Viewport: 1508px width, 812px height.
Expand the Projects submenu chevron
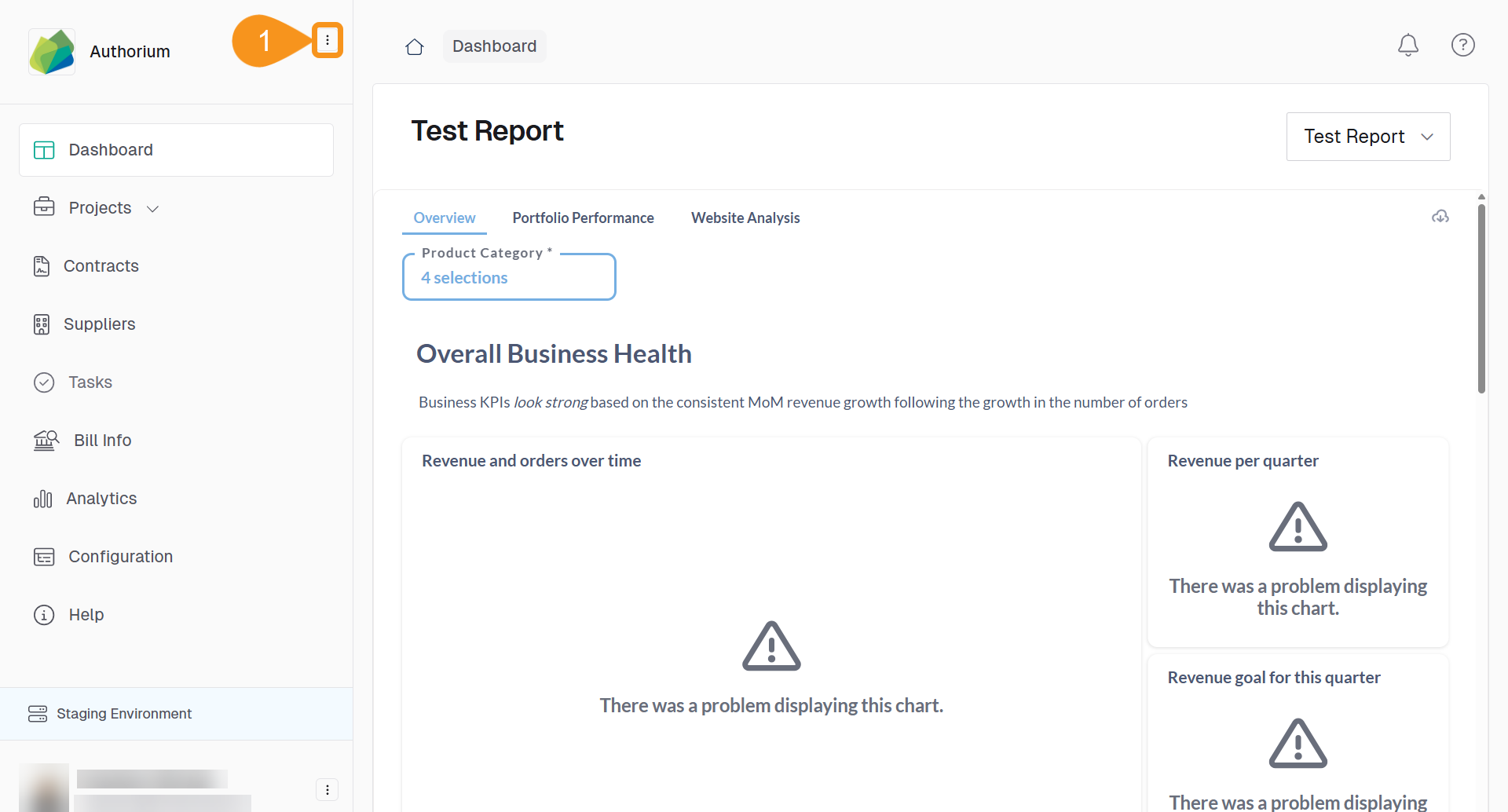(x=153, y=209)
